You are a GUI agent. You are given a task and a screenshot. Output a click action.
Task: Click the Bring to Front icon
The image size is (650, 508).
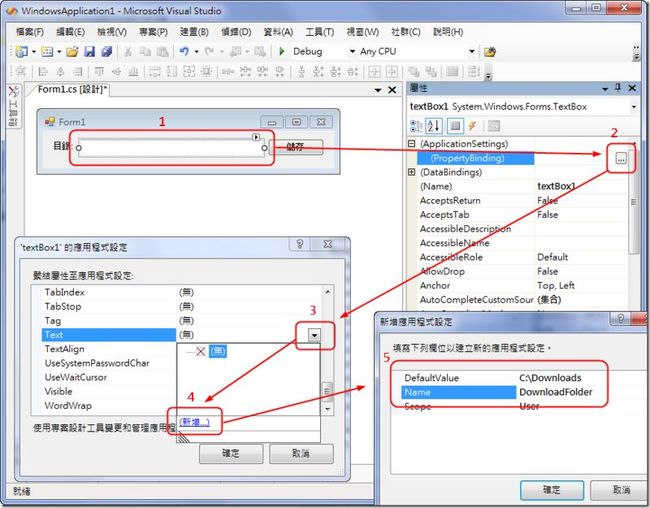point(413,72)
